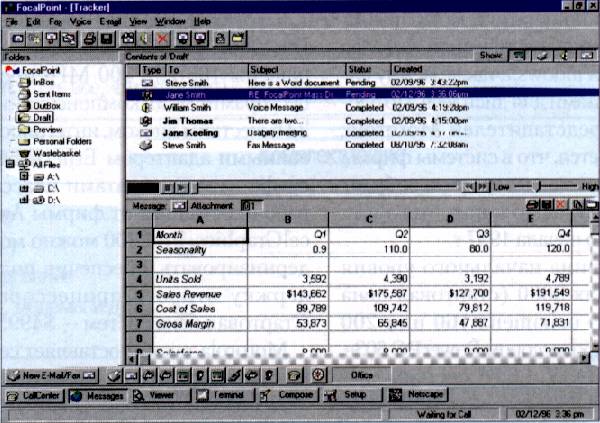Delete attachment with the preview pane red X
This screenshot has height=423, width=600.
(x=561, y=205)
